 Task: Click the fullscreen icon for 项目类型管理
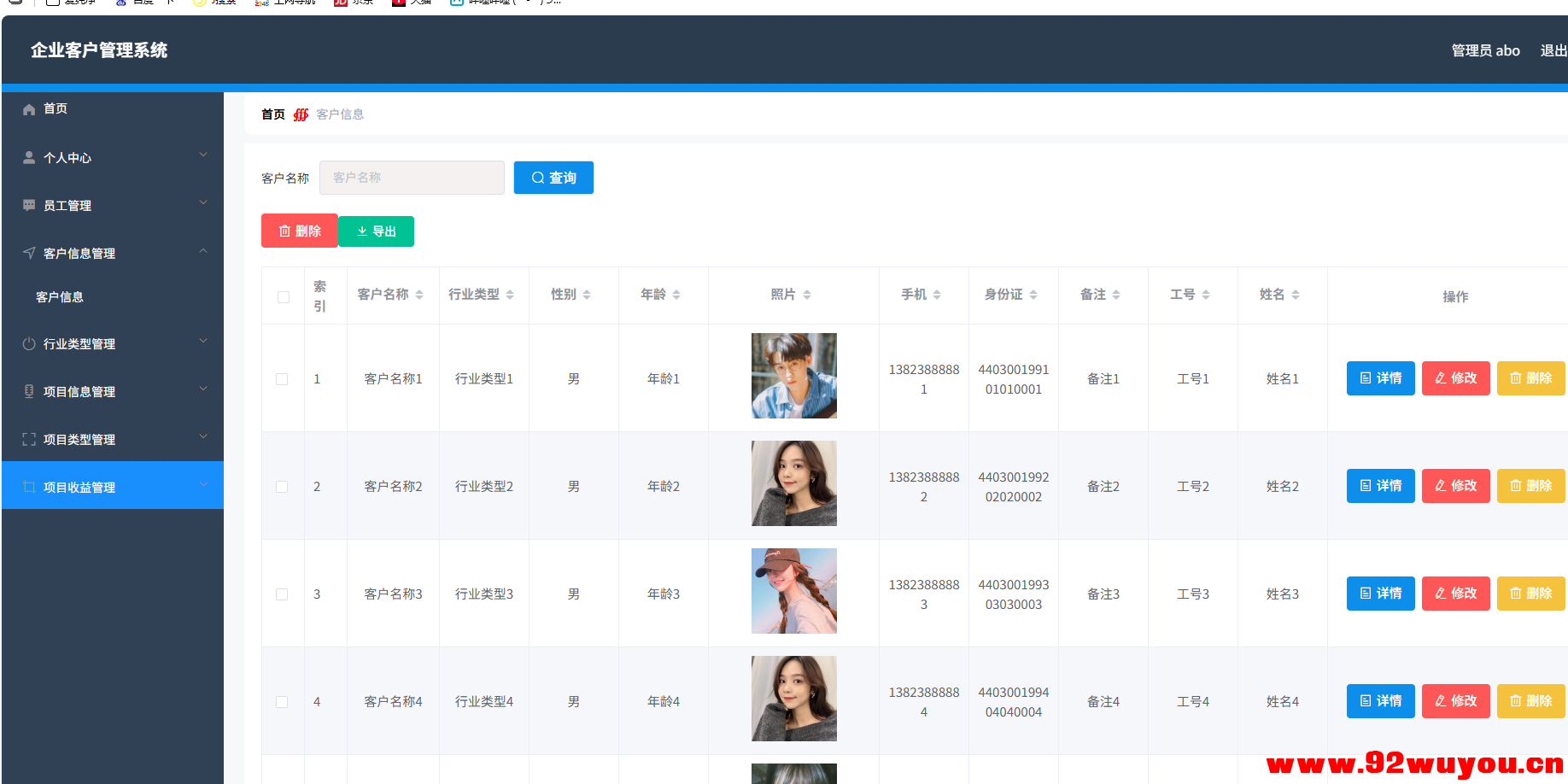coord(27,439)
